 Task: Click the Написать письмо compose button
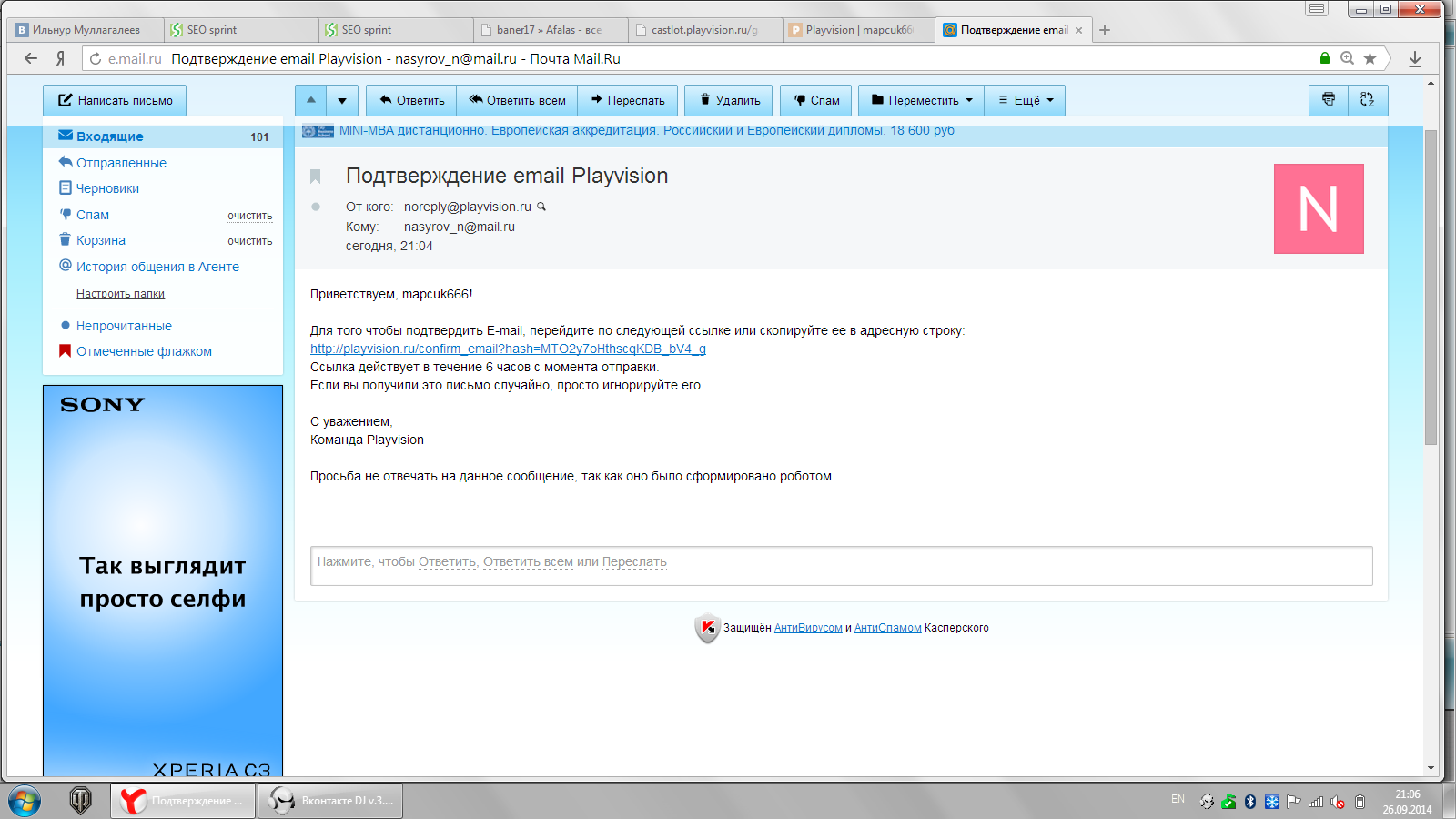point(115,100)
